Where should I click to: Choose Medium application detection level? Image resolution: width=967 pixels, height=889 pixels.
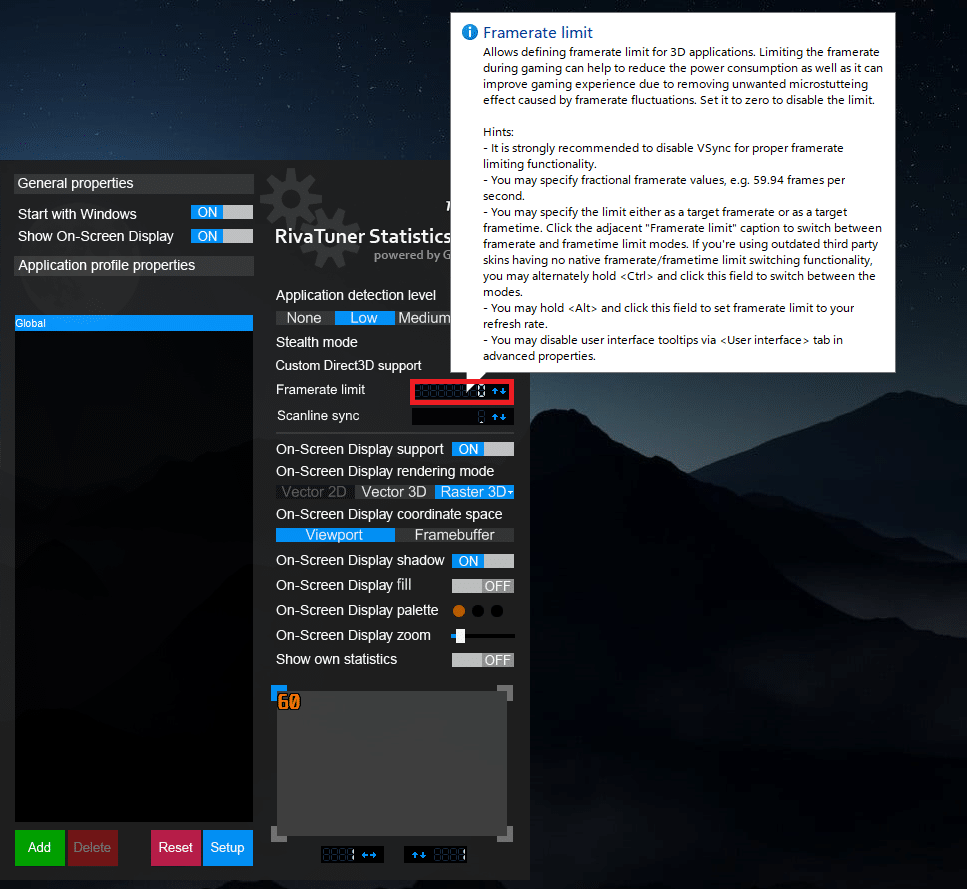tap(424, 318)
